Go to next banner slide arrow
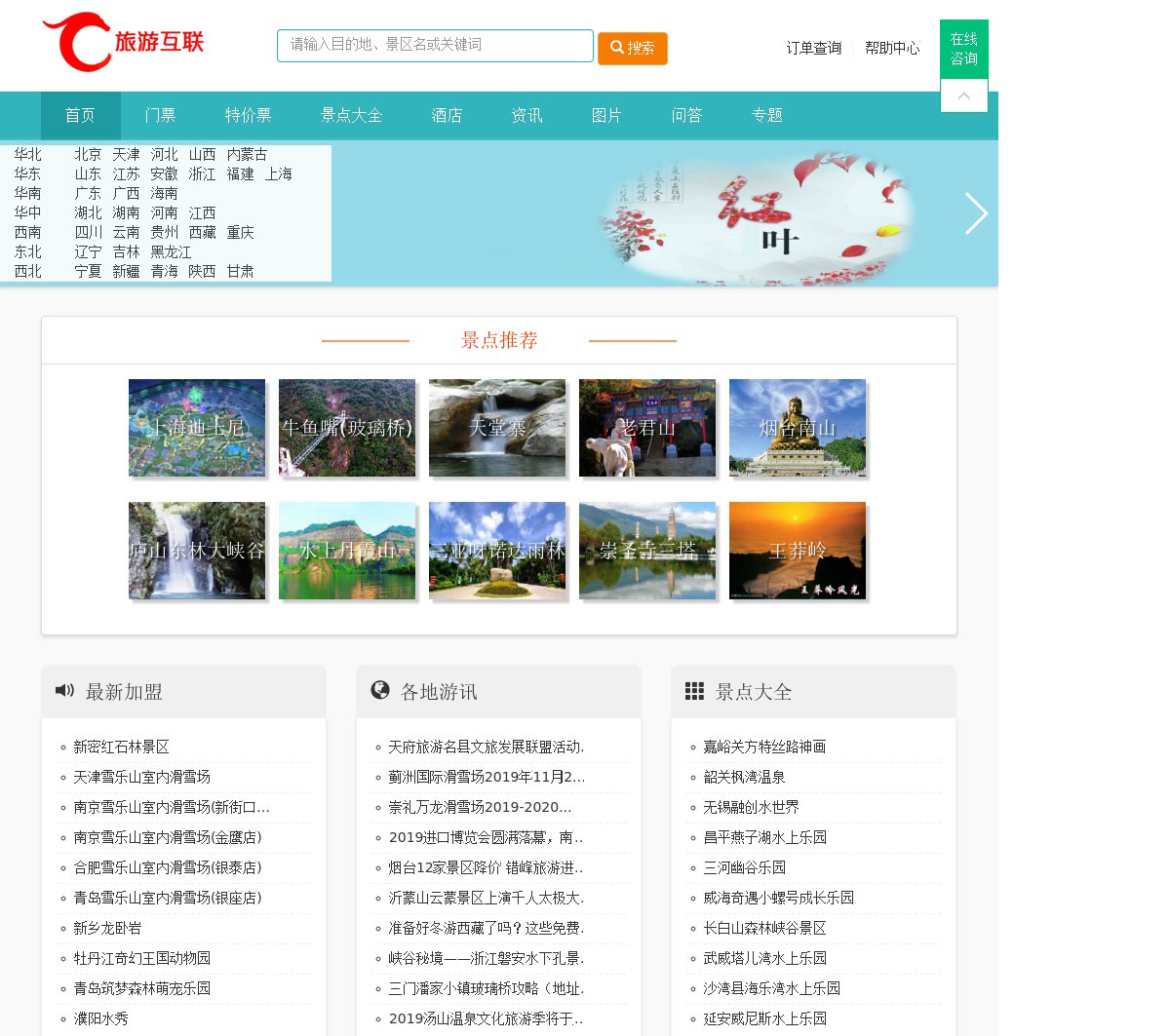This screenshot has width=1170, height=1036. (x=976, y=213)
